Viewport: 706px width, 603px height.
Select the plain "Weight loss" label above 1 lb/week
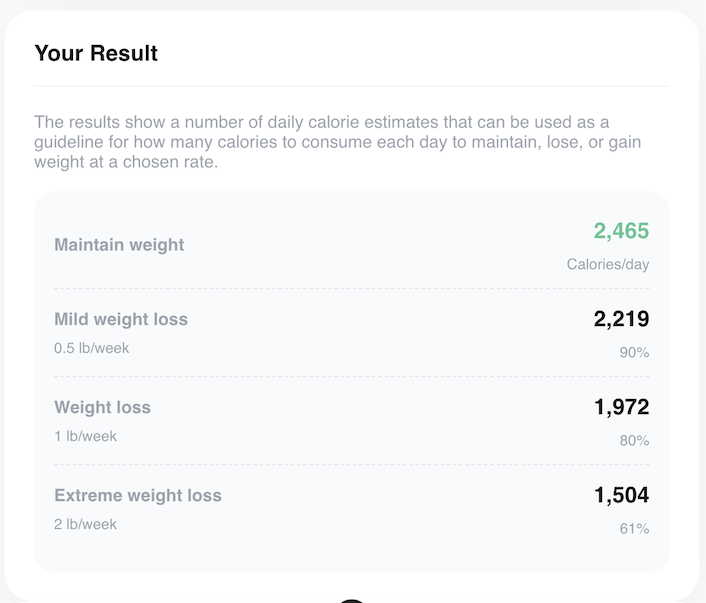(x=102, y=408)
